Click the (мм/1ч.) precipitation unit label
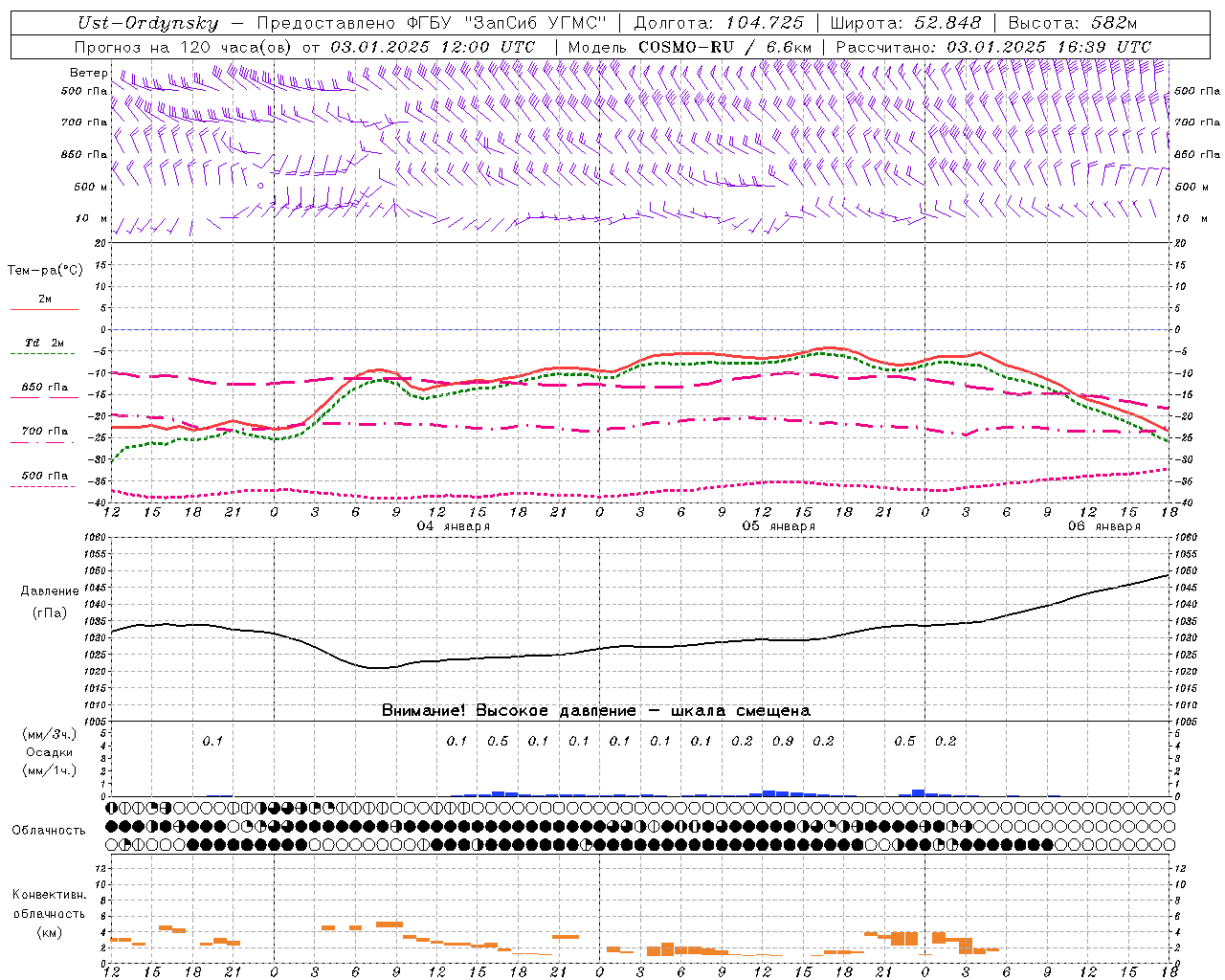This screenshot has height=980, width=1225. point(50,770)
